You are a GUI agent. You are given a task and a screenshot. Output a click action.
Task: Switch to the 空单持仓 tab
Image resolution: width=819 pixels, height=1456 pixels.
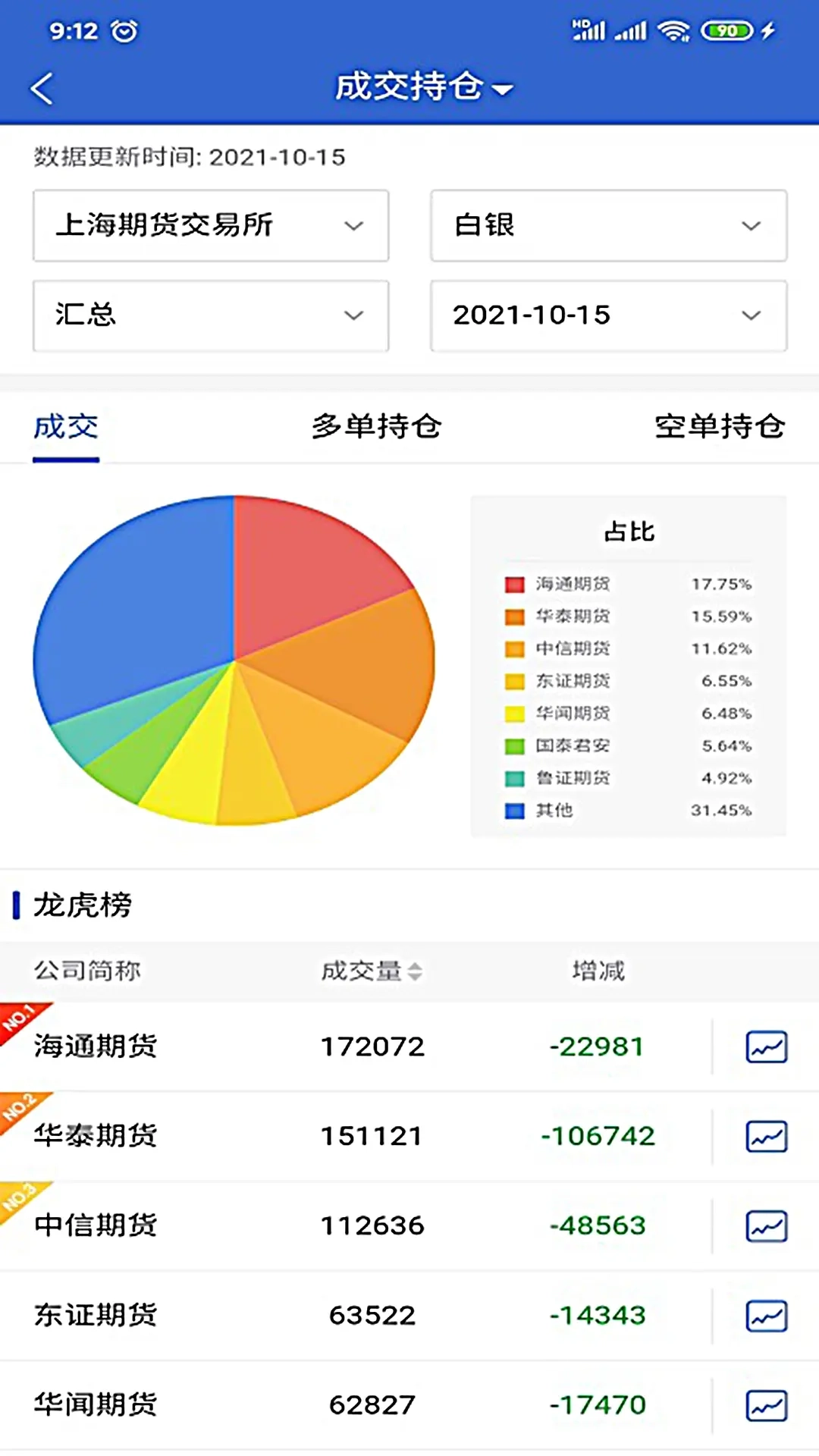click(720, 427)
